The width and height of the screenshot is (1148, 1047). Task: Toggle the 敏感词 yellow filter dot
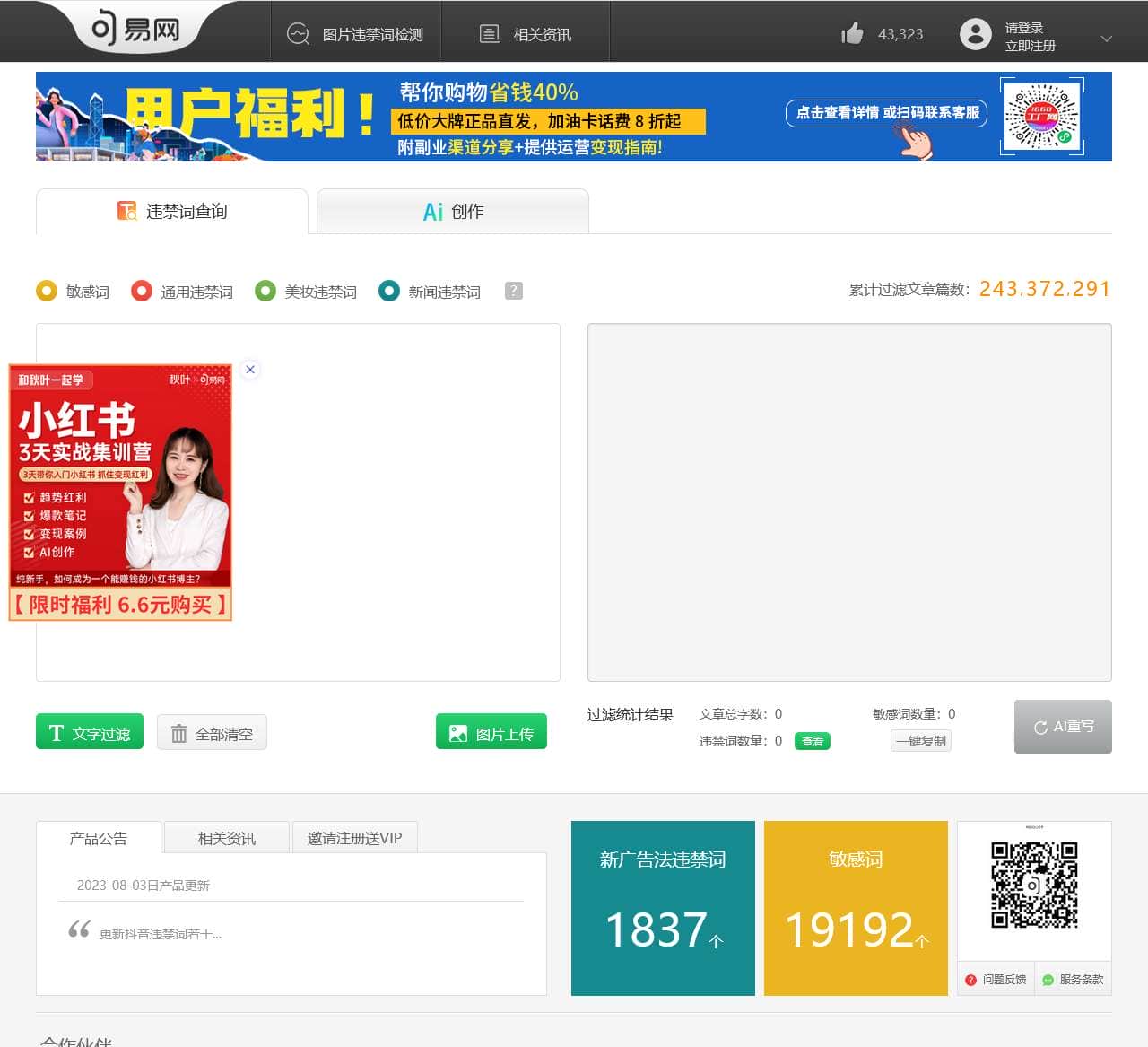pos(47,291)
